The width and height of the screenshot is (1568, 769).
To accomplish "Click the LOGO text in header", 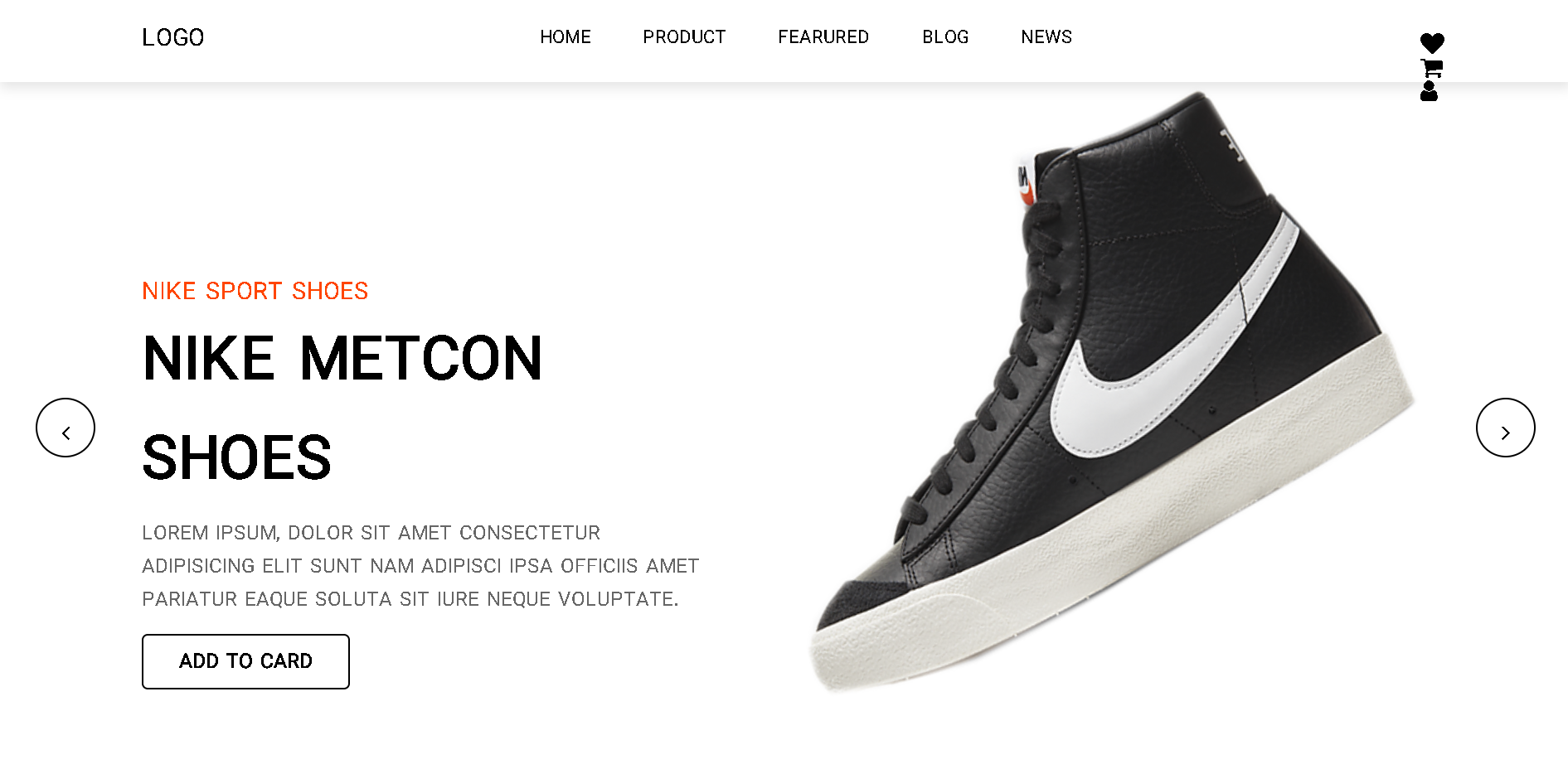I will 172,37.
